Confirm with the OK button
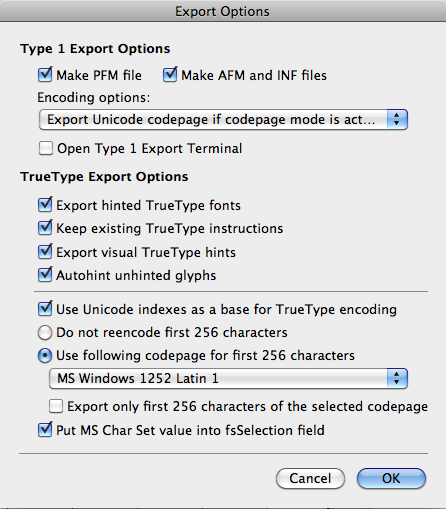446x509 pixels. pos(391,478)
